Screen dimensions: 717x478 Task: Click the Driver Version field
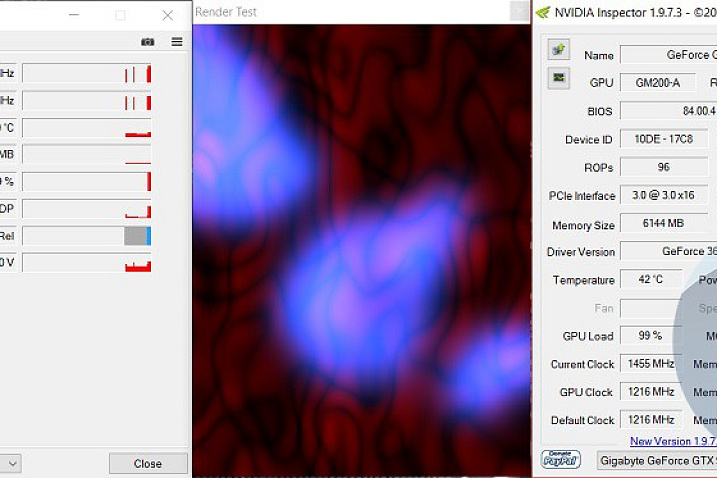coord(669,251)
